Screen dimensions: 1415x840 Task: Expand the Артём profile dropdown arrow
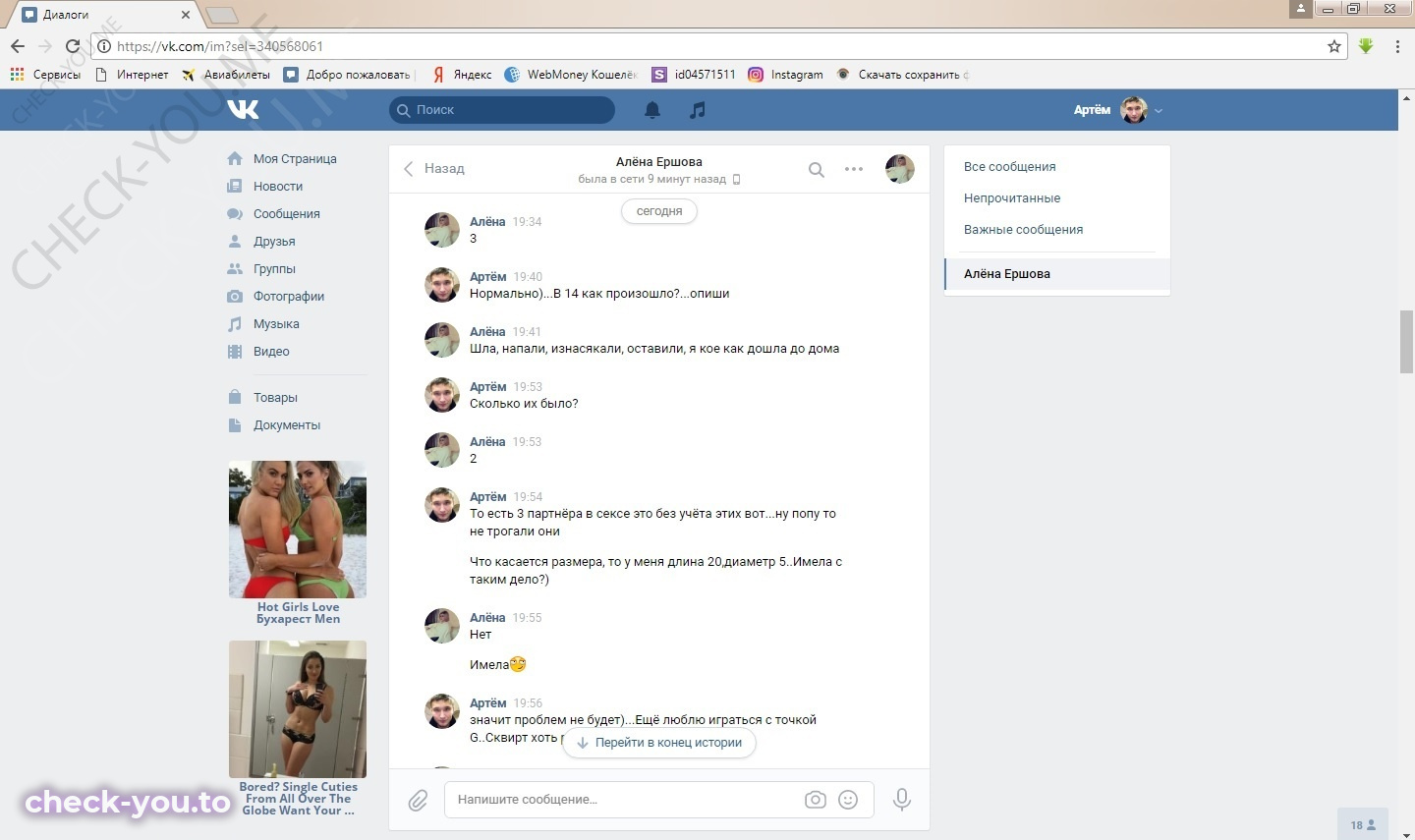coord(1159,111)
